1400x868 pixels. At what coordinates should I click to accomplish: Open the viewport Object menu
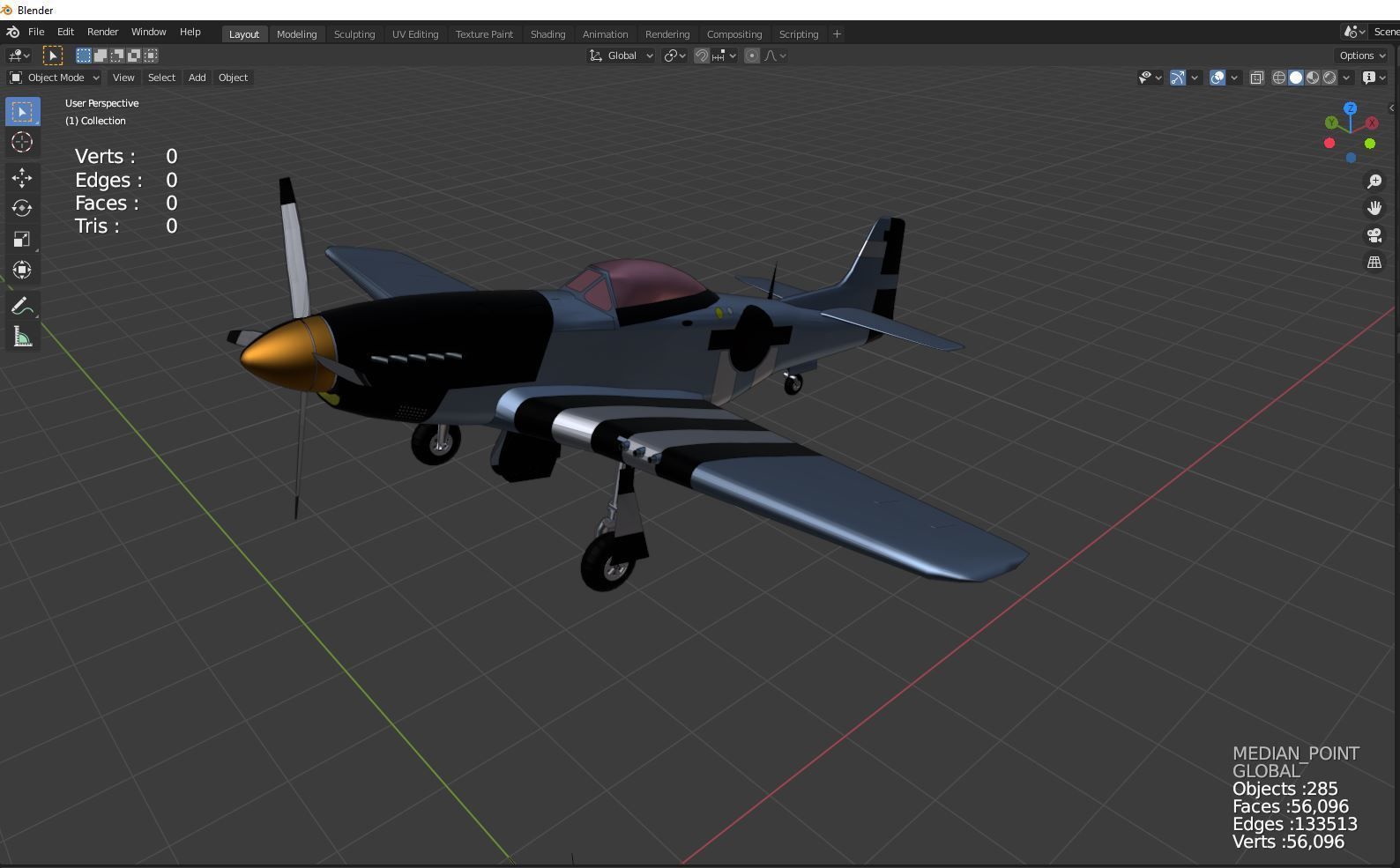[233, 78]
